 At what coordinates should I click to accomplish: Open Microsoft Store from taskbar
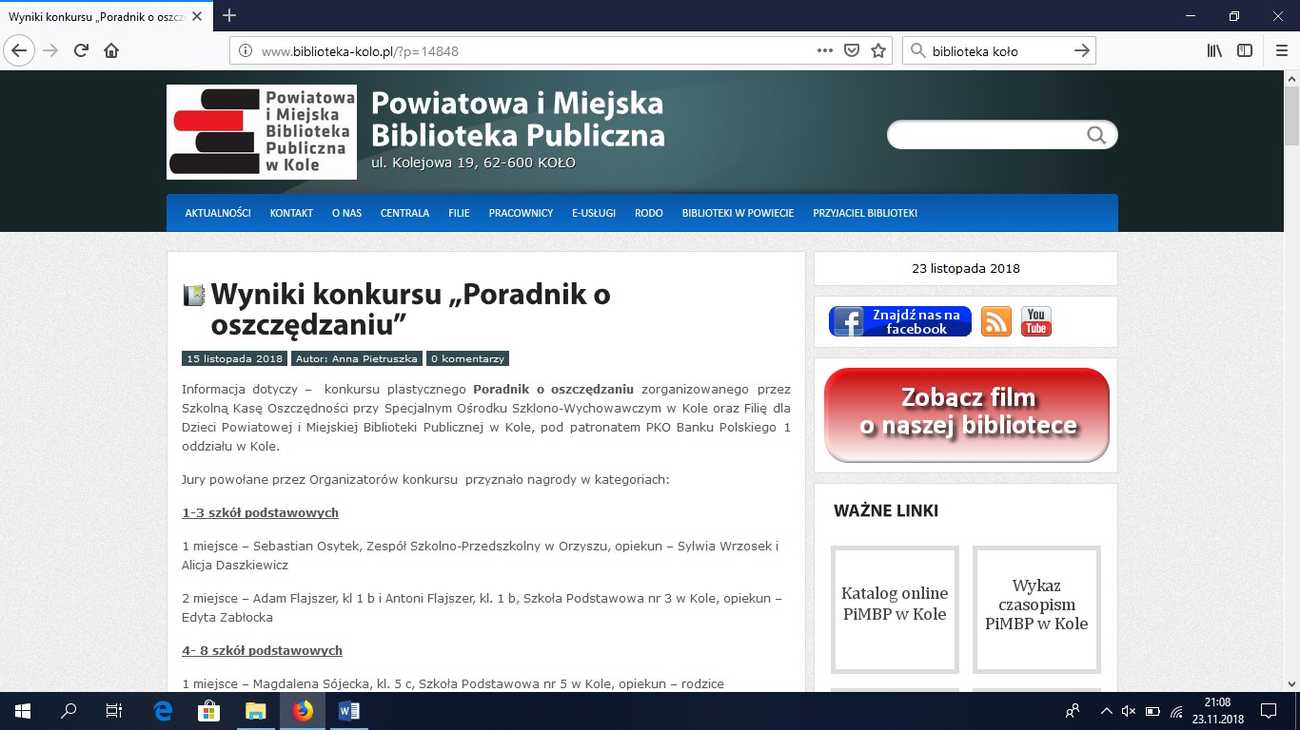click(209, 711)
